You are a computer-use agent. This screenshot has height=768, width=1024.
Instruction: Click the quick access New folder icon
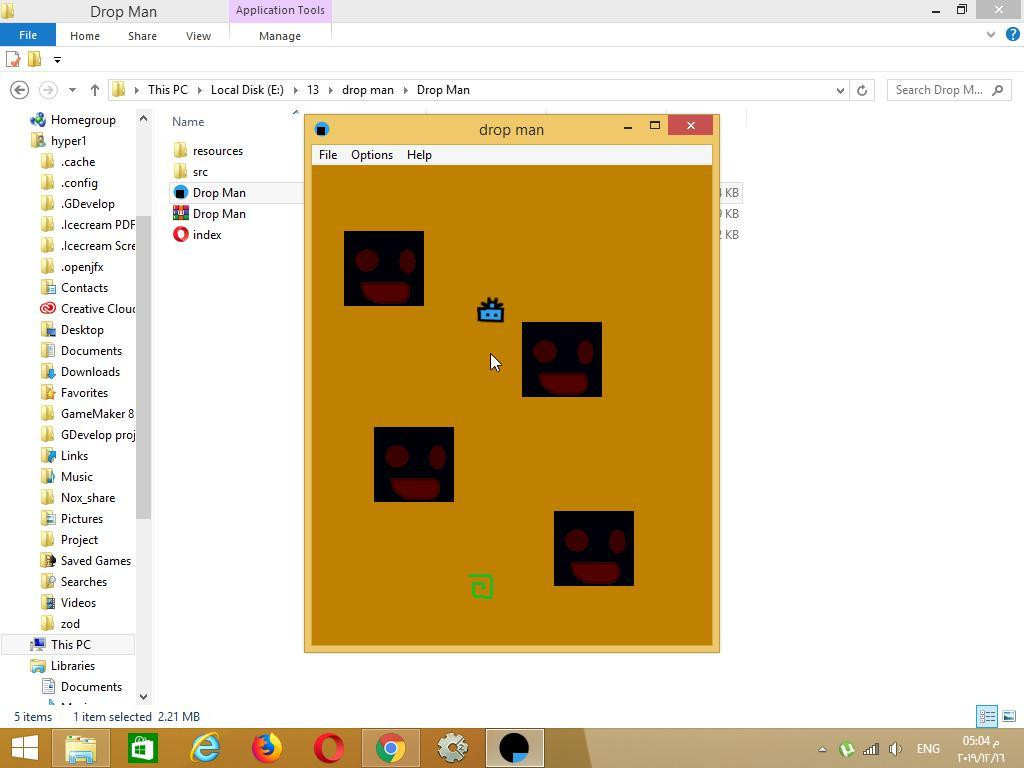(35, 59)
